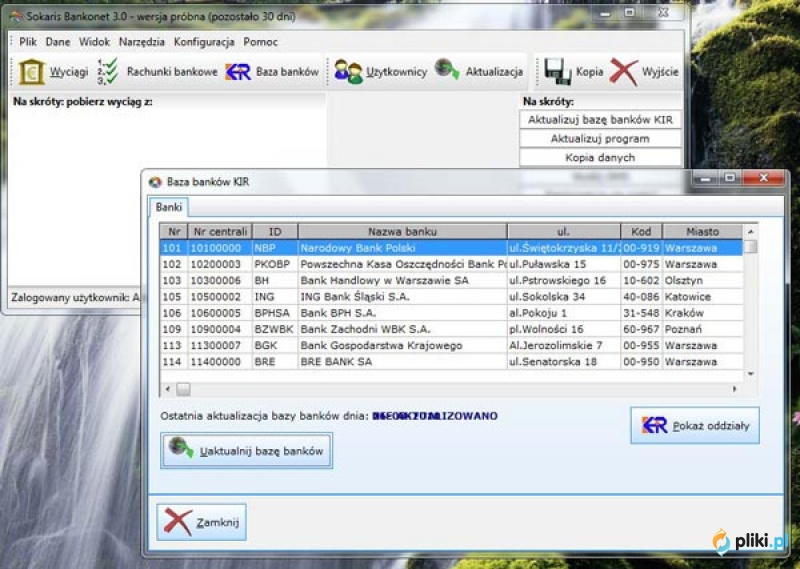800x569 pixels.
Task: Sort by Nr centrali column header
Action: [220, 231]
